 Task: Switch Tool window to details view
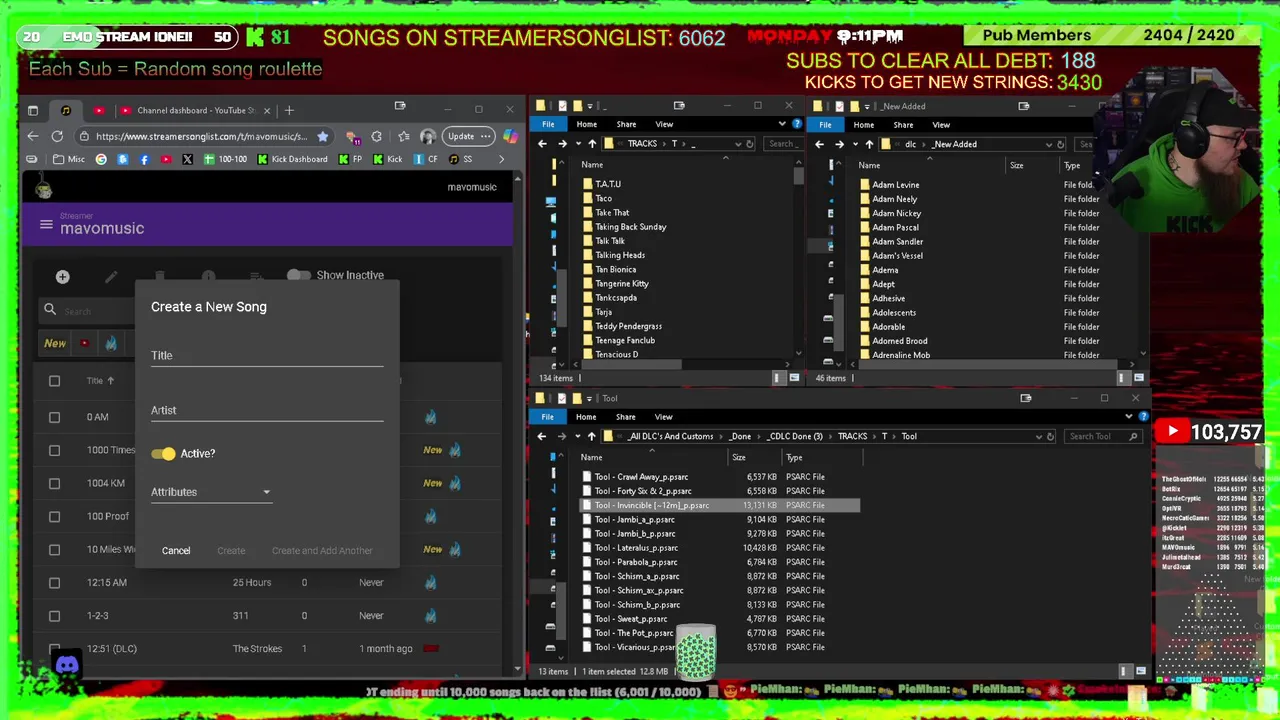[1124, 671]
